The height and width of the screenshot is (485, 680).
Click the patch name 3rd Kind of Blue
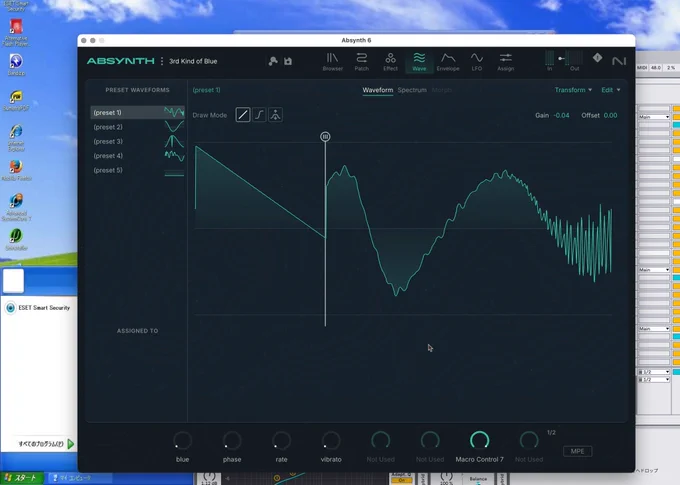tap(193, 61)
